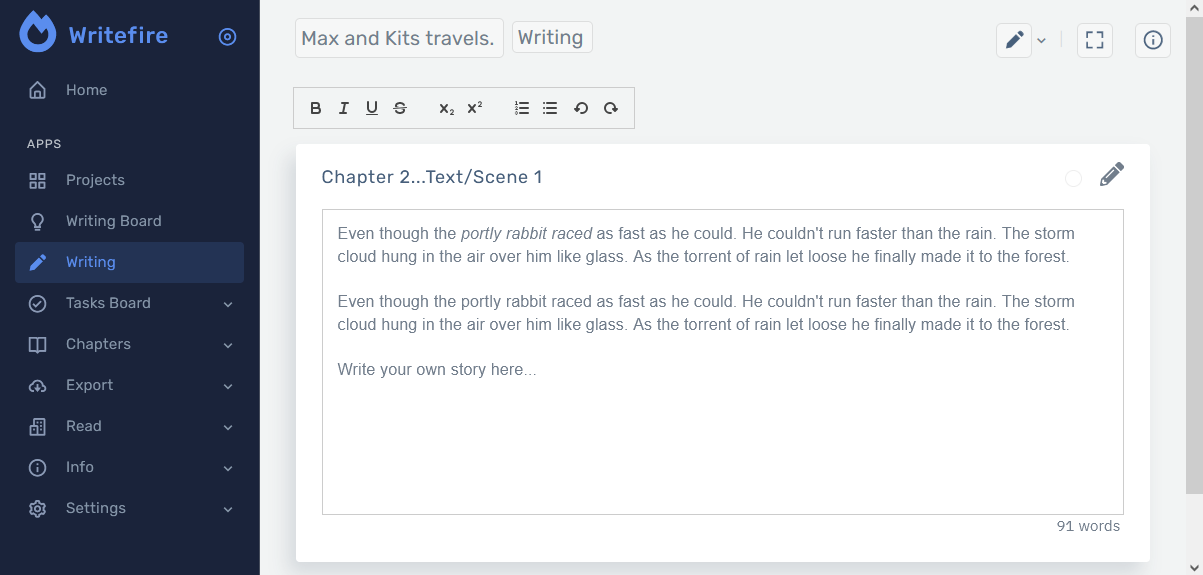Enter fullscreen writing mode
This screenshot has width=1203, height=575.
click(1095, 40)
